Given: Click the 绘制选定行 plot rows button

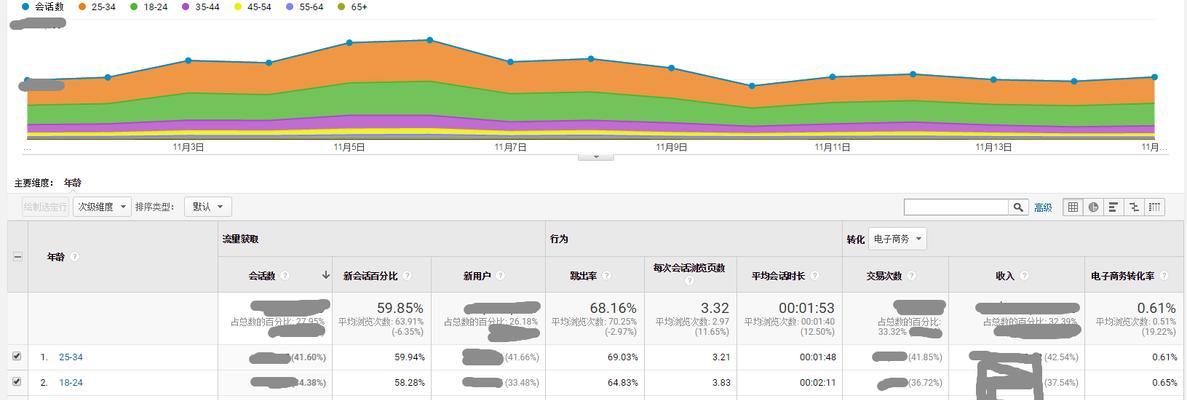Looking at the screenshot, I should tap(45, 207).
